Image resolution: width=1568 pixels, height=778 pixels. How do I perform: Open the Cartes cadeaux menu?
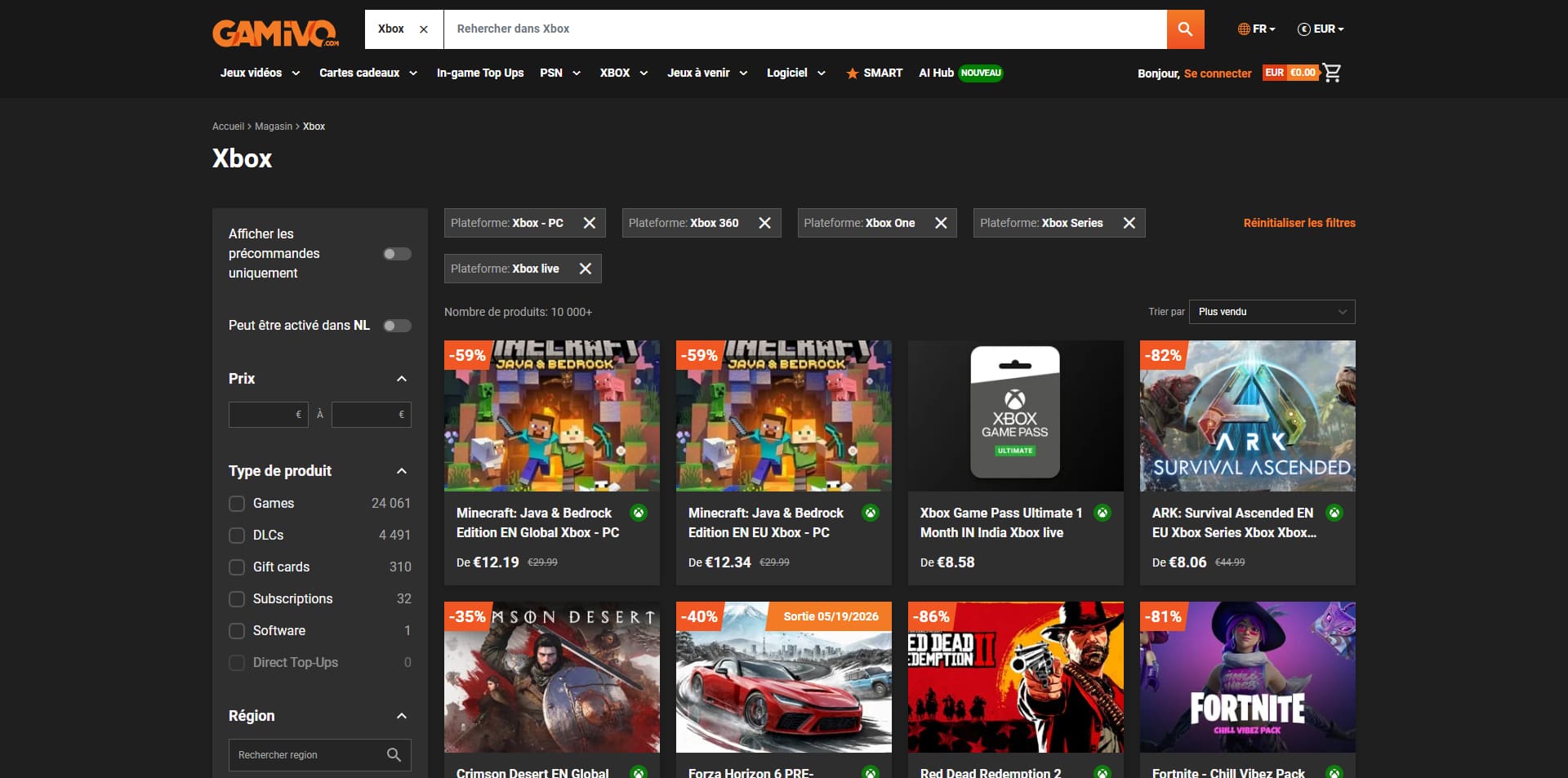(x=368, y=73)
